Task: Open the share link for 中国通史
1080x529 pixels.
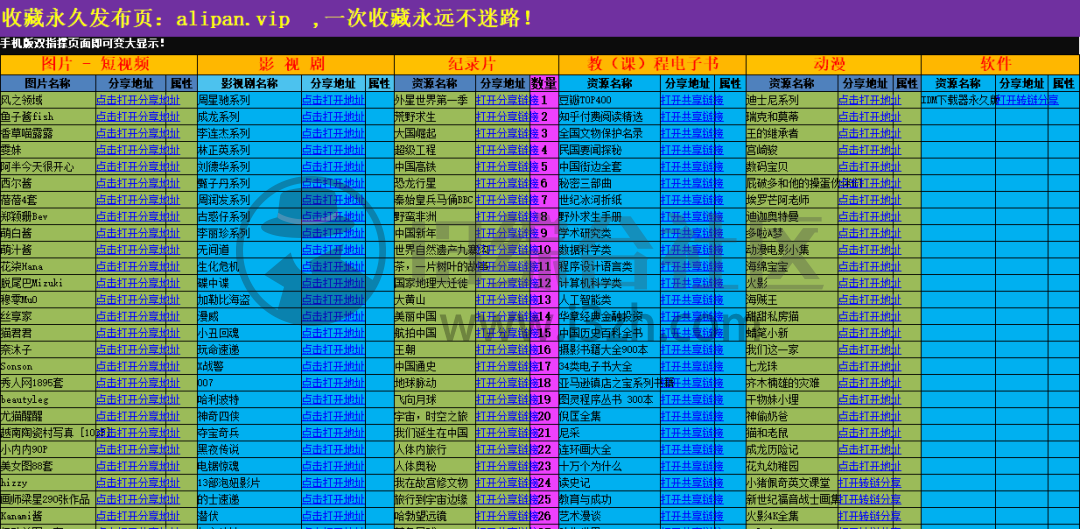Action: pos(507,366)
